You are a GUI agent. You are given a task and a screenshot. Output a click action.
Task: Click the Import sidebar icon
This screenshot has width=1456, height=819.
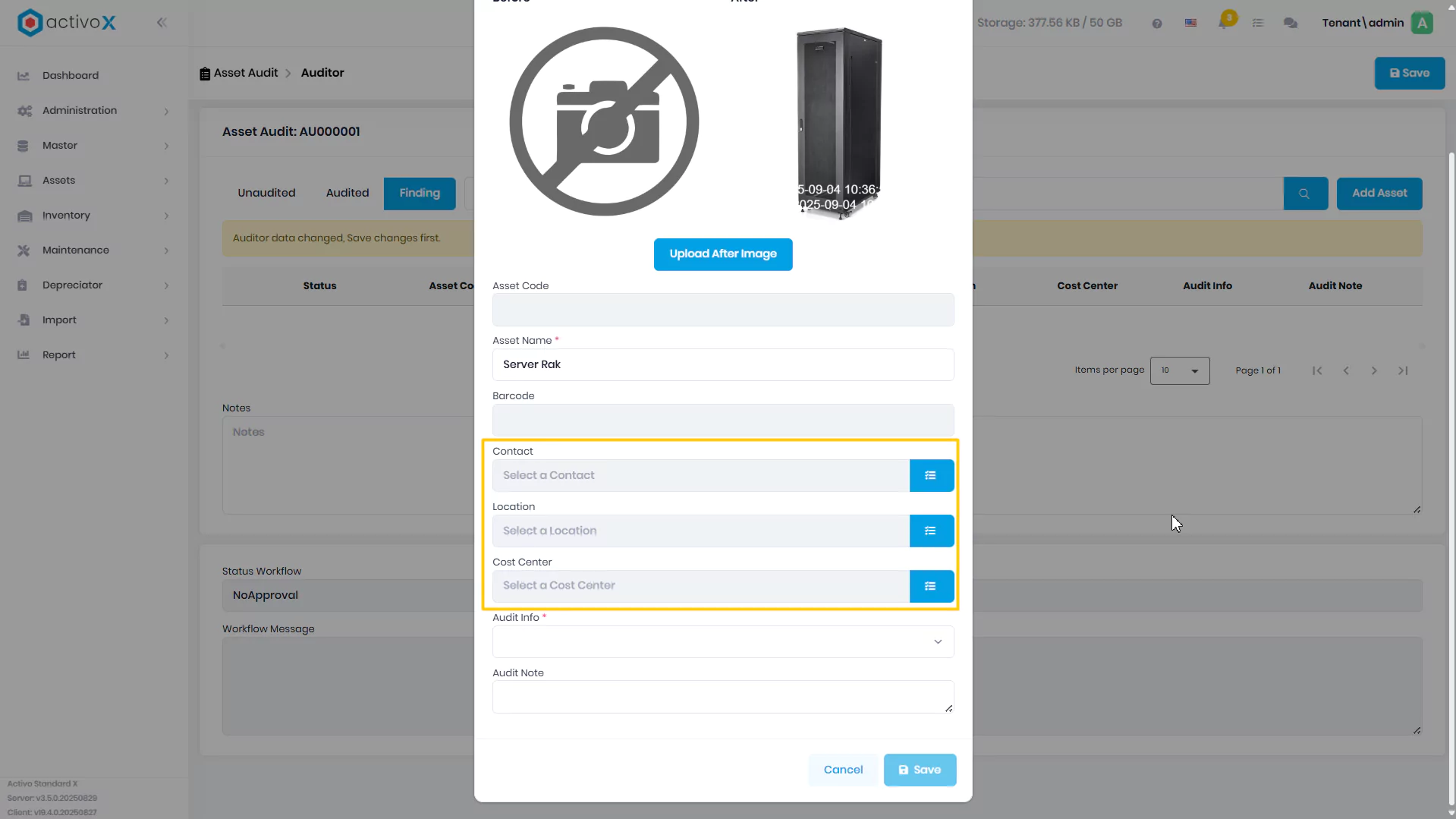[24, 320]
